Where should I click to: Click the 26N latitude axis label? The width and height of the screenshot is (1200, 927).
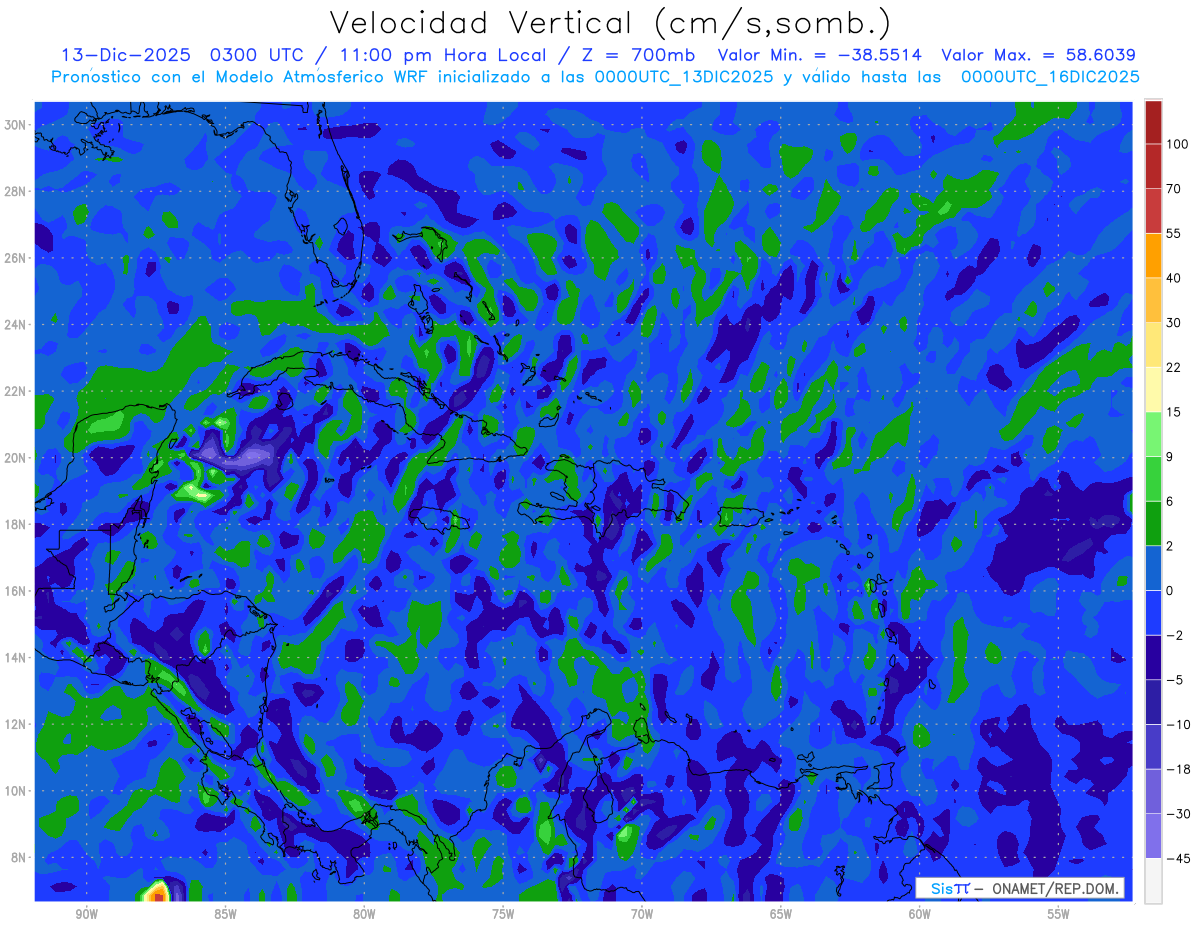[x=17, y=257]
